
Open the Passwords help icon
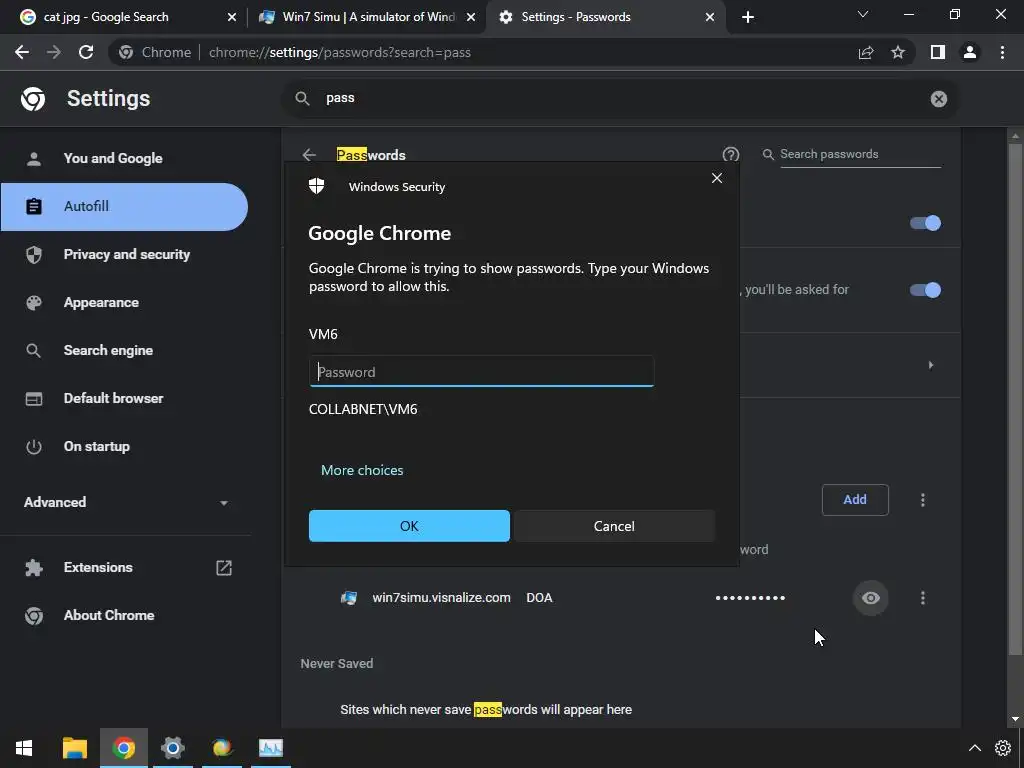[x=731, y=154]
